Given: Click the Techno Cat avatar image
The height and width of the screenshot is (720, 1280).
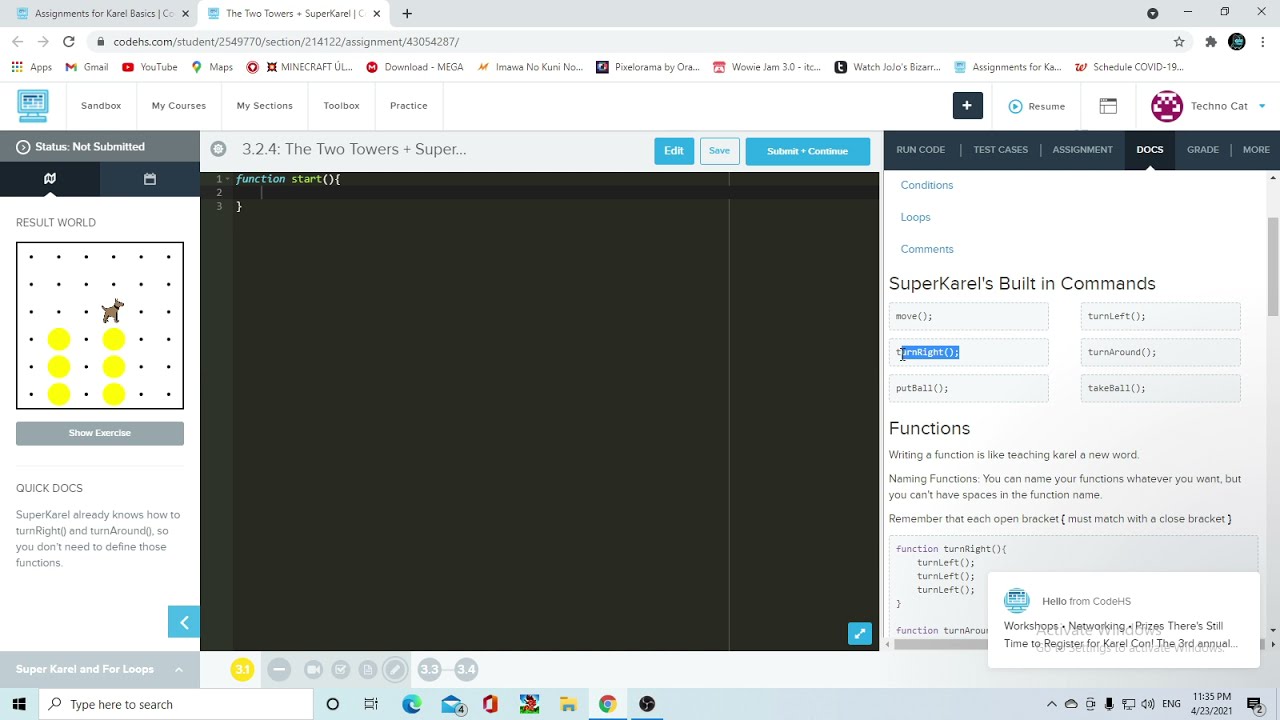Looking at the screenshot, I should pos(1167,106).
